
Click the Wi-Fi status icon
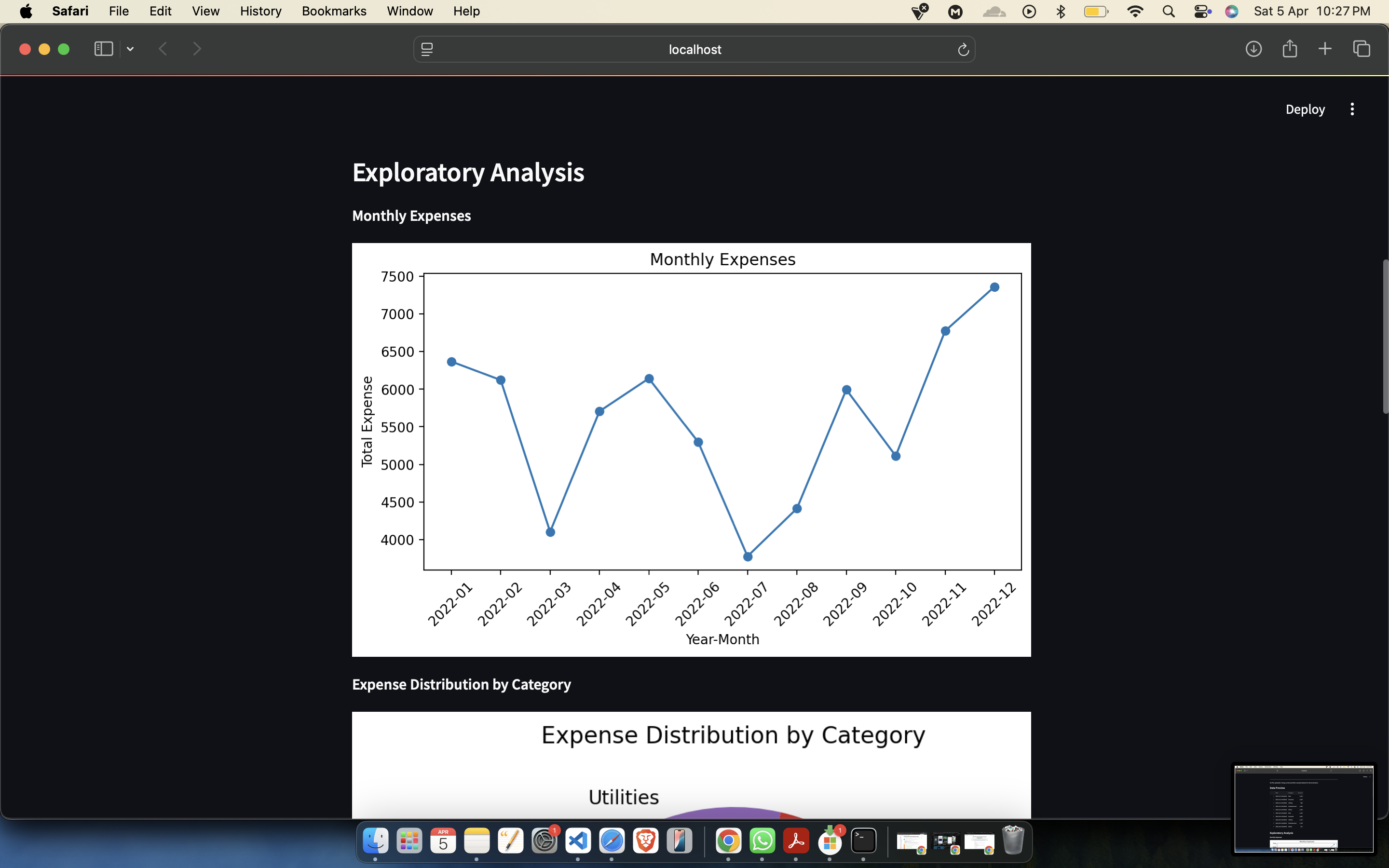(x=1135, y=12)
